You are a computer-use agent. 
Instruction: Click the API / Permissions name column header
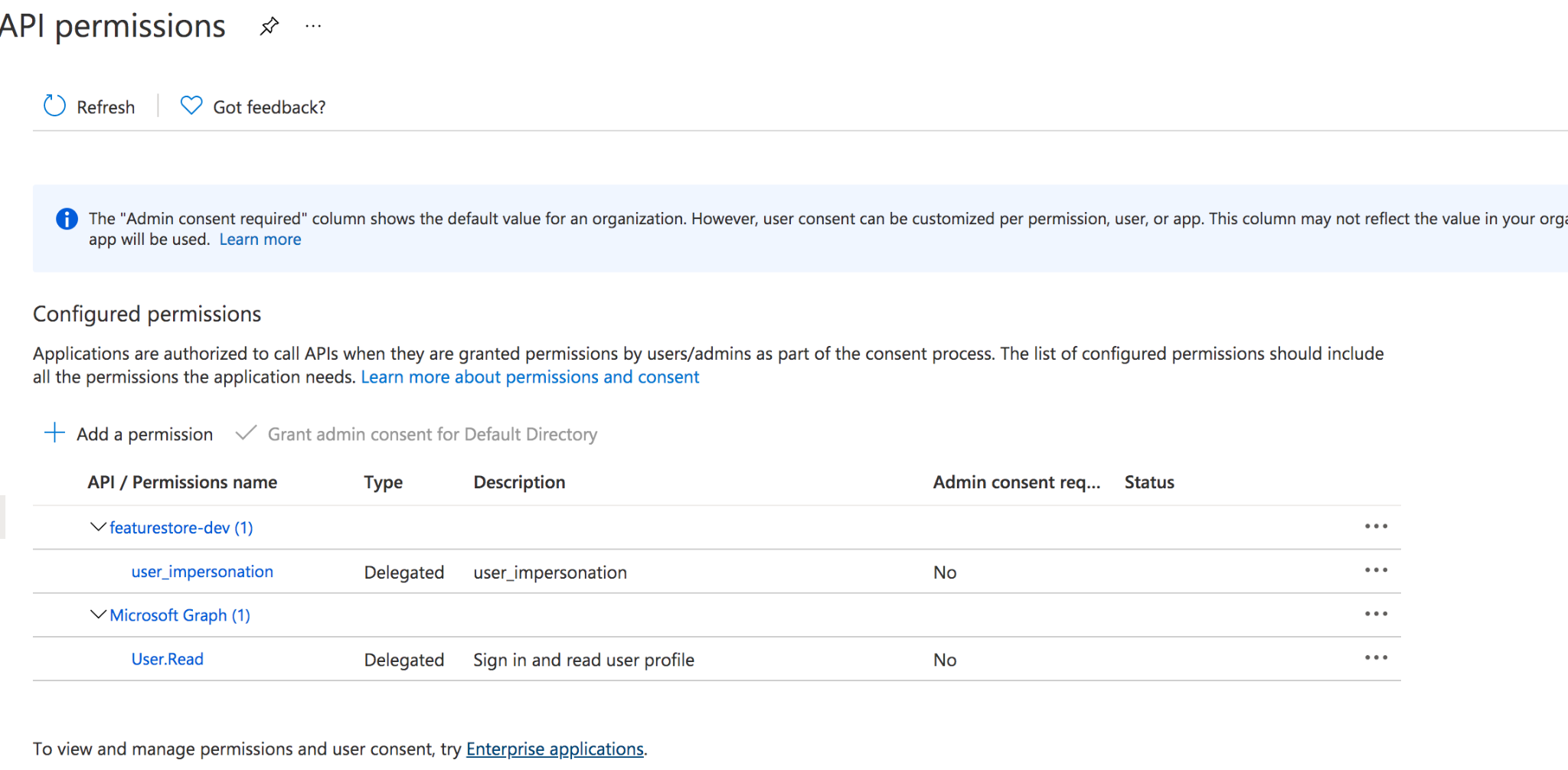click(182, 482)
